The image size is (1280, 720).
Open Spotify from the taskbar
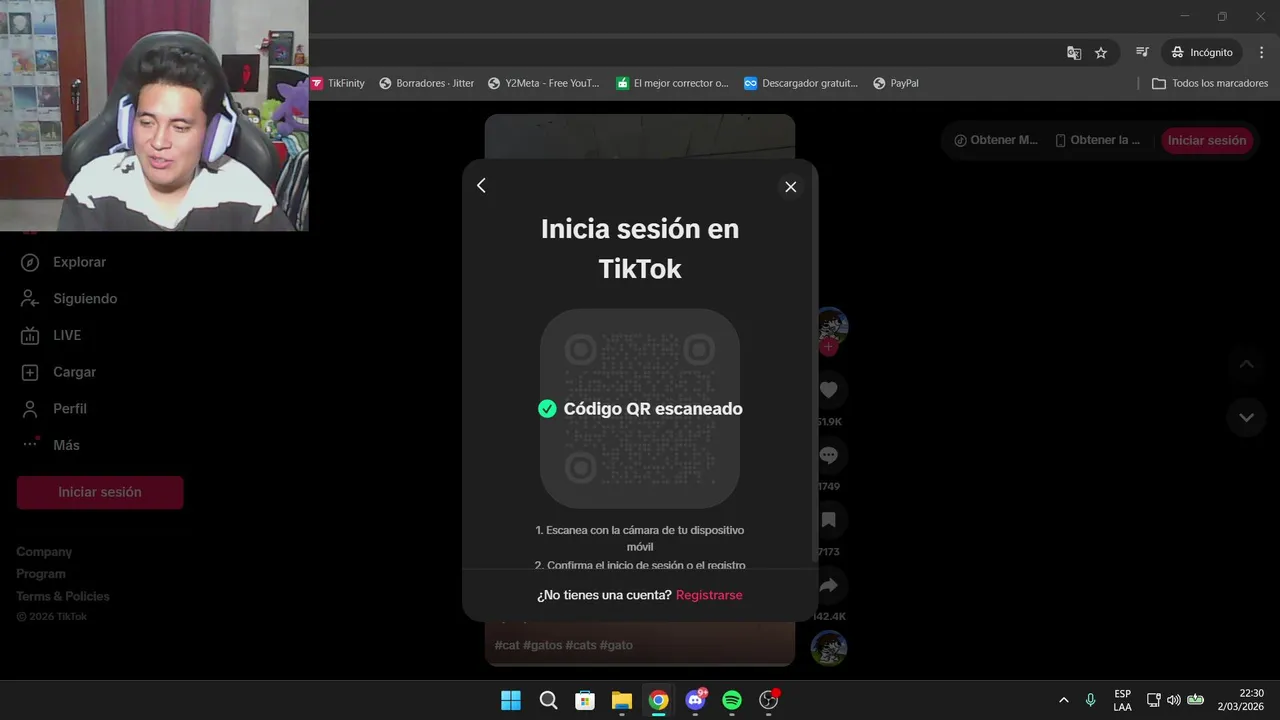point(732,700)
